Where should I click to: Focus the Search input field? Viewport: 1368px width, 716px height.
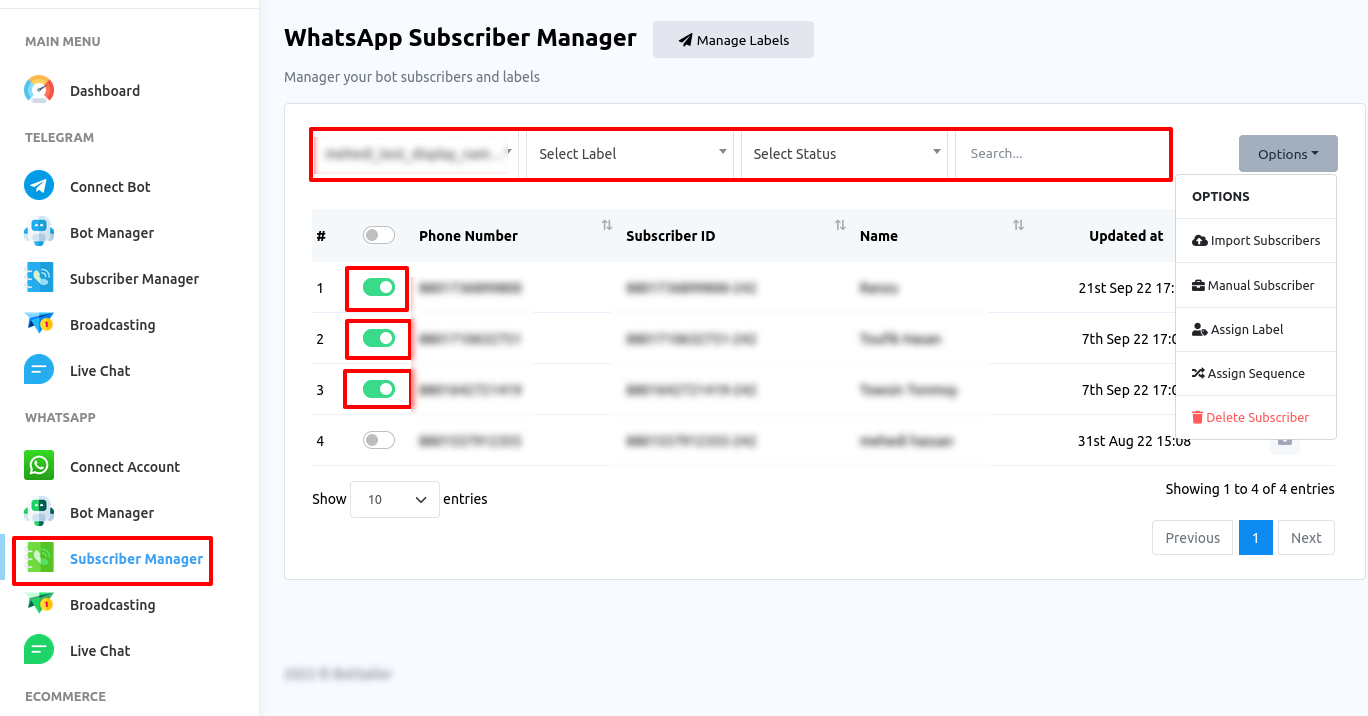click(x=1061, y=154)
